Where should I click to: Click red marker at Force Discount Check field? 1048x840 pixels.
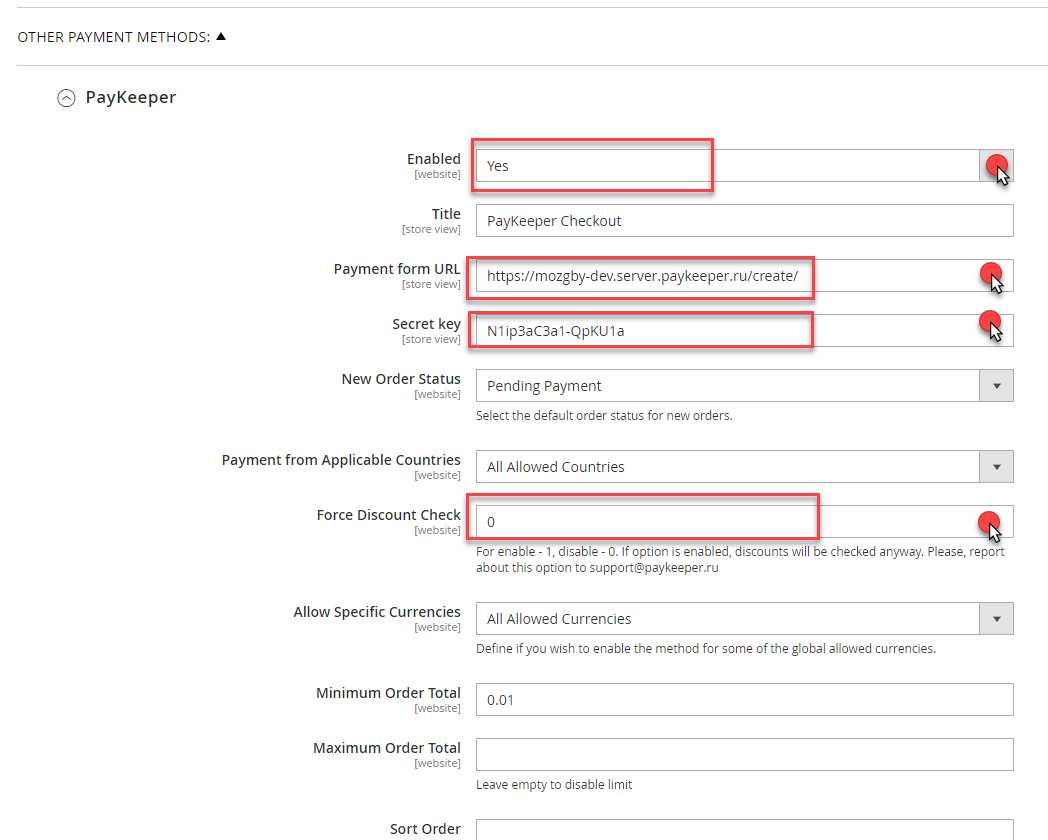(x=989, y=519)
